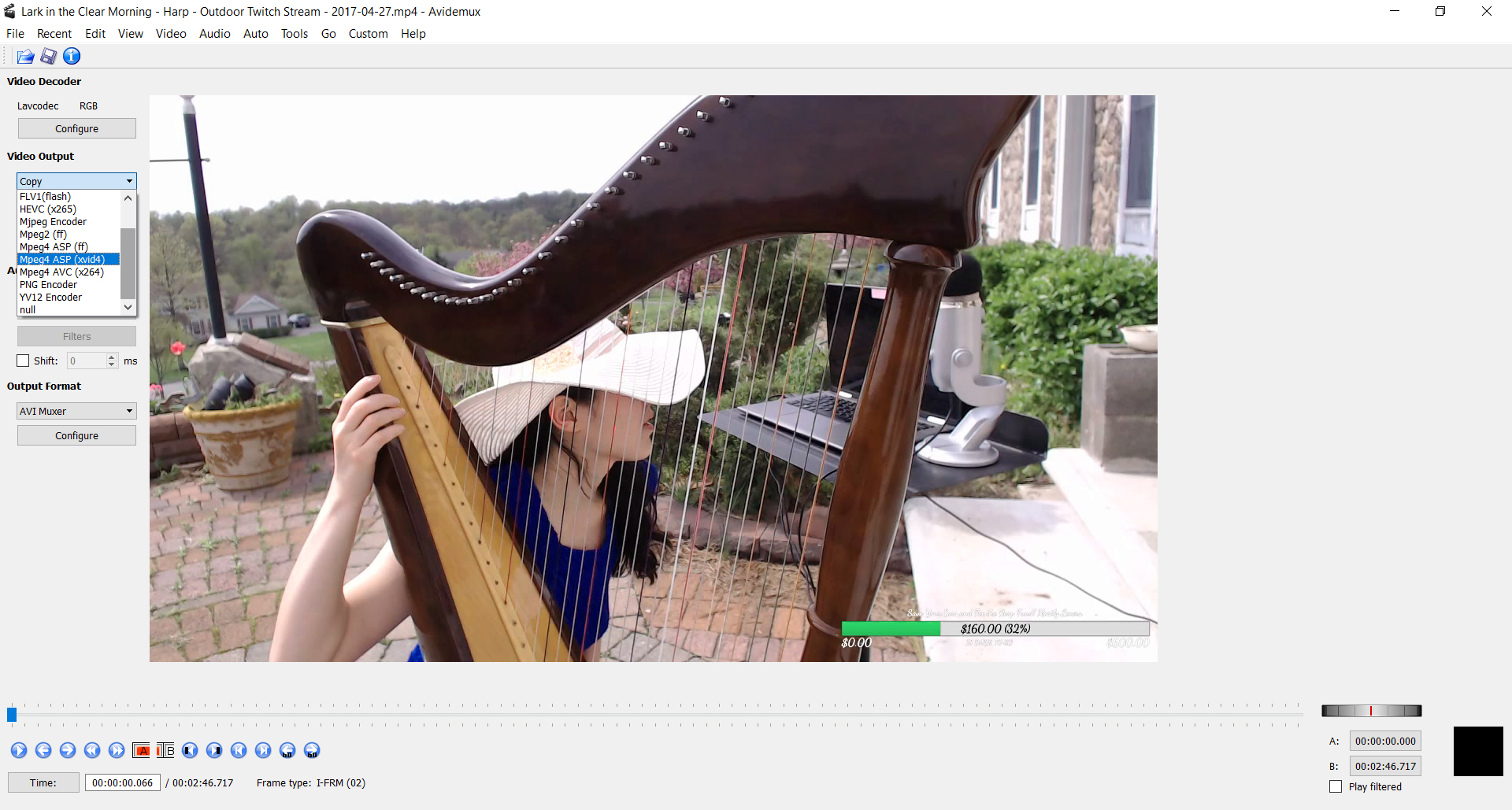Image resolution: width=1512 pixels, height=810 pixels.
Task: Jump to previous keyframe double-arrow icon
Action: coord(92,750)
